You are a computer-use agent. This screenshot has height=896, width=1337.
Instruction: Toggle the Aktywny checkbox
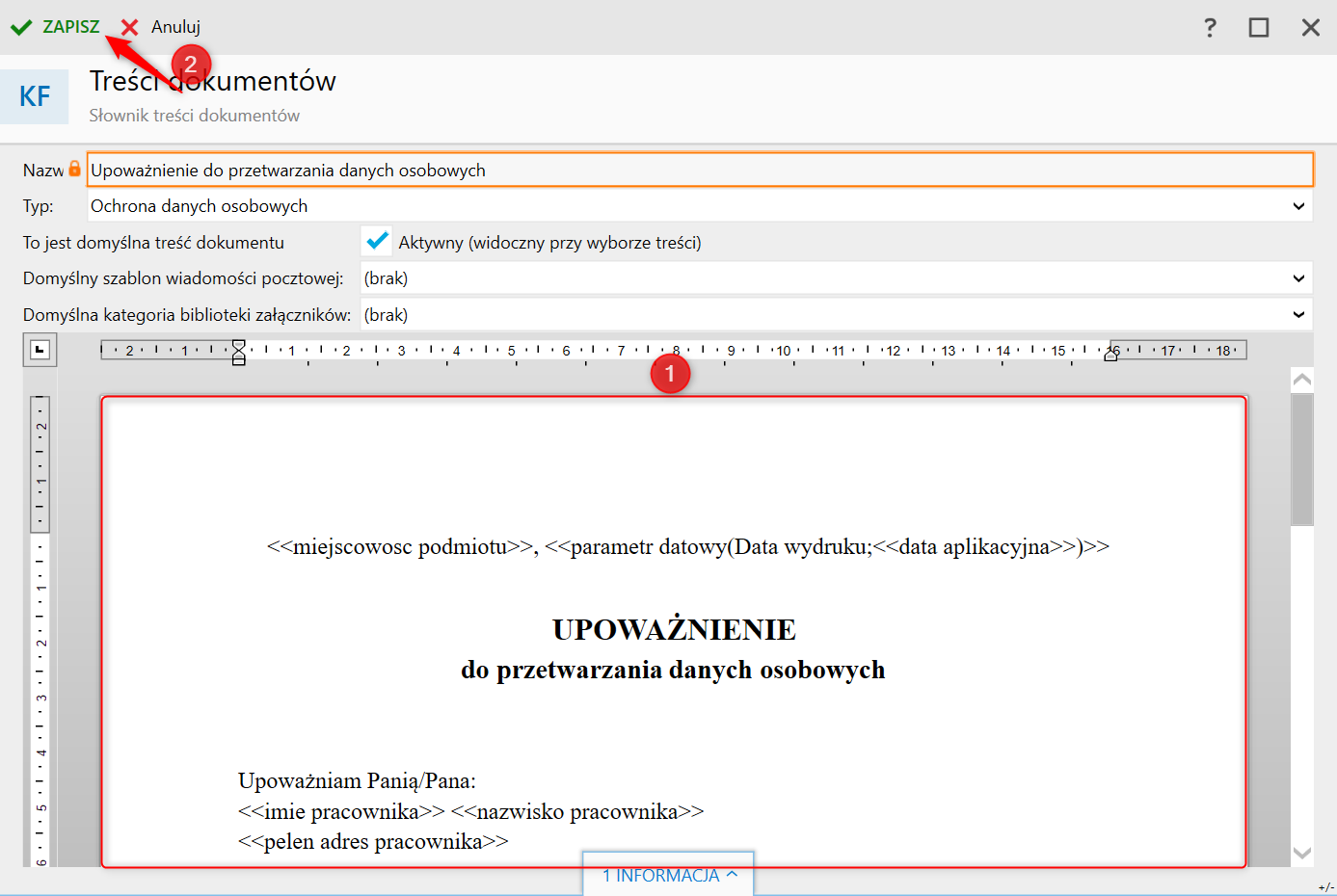pyautogui.click(x=377, y=241)
